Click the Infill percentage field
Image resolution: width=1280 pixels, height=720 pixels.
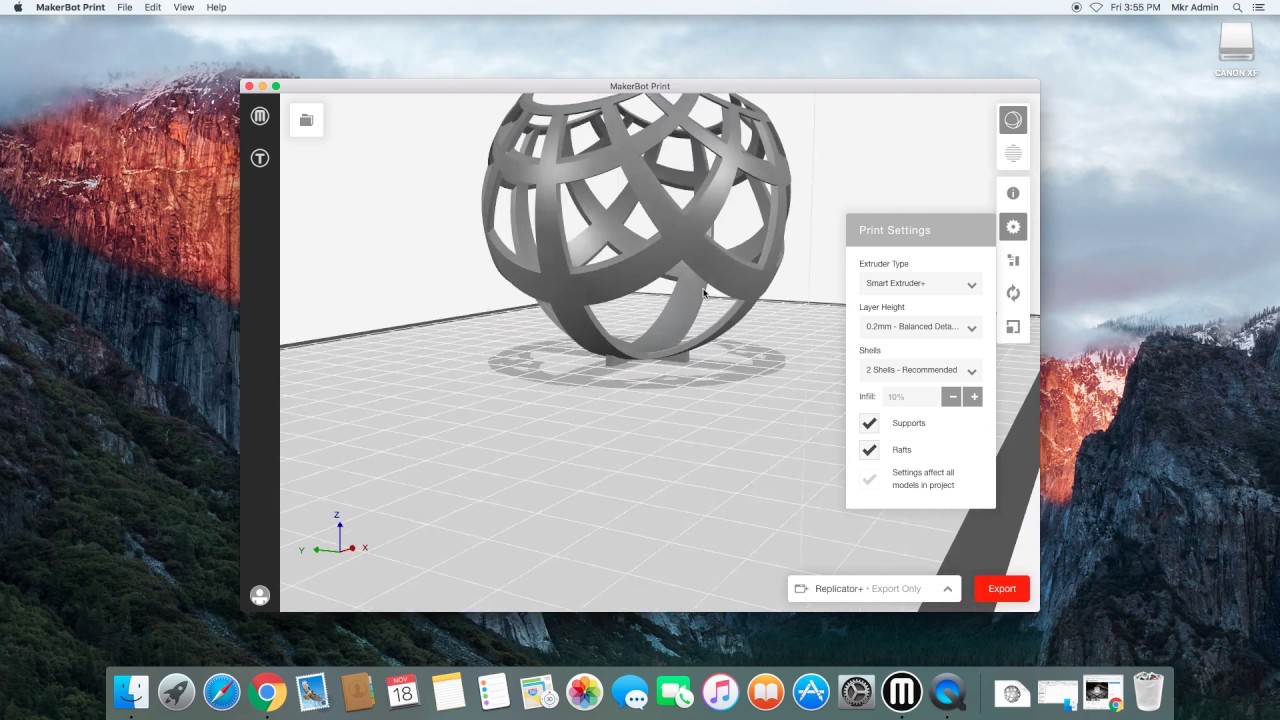tap(911, 397)
